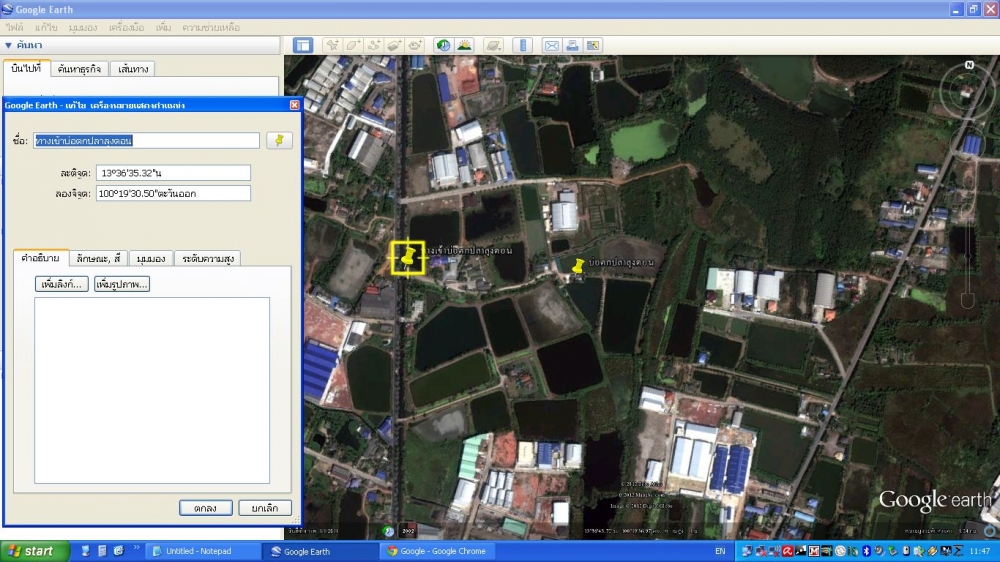Switch to the Description tab in dialog
Screen dimensions: 1000x562
point(40,258)
